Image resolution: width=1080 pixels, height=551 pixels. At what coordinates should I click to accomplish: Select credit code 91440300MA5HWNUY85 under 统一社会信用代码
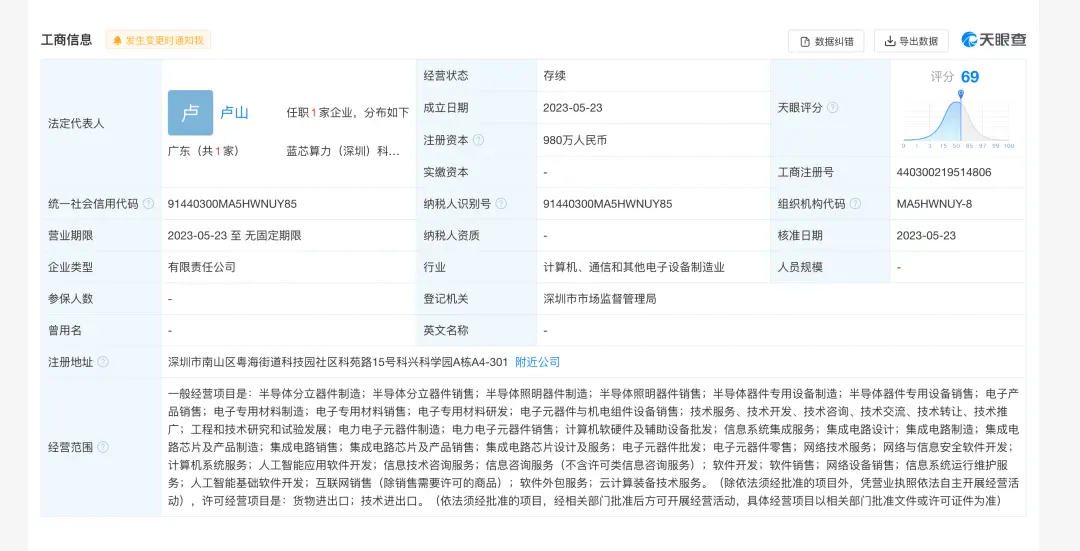232,204
